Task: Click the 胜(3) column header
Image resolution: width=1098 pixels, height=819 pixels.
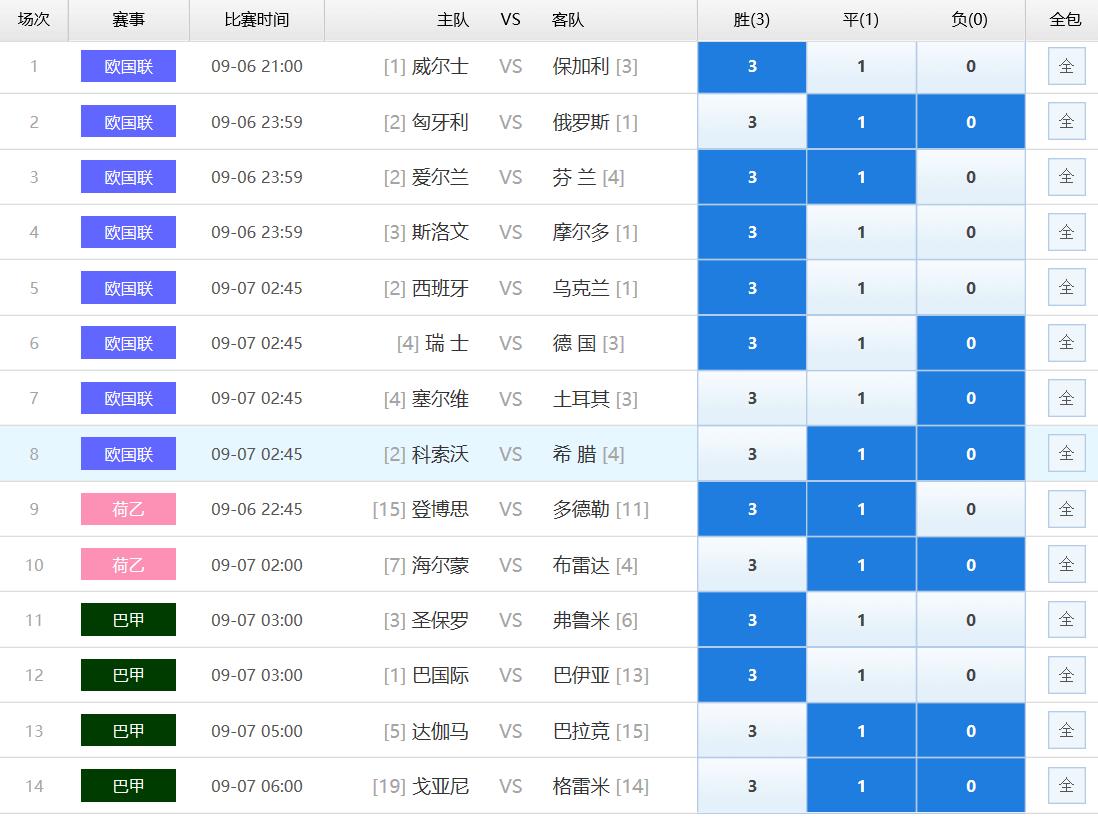Action: click(x=751, y=20)
